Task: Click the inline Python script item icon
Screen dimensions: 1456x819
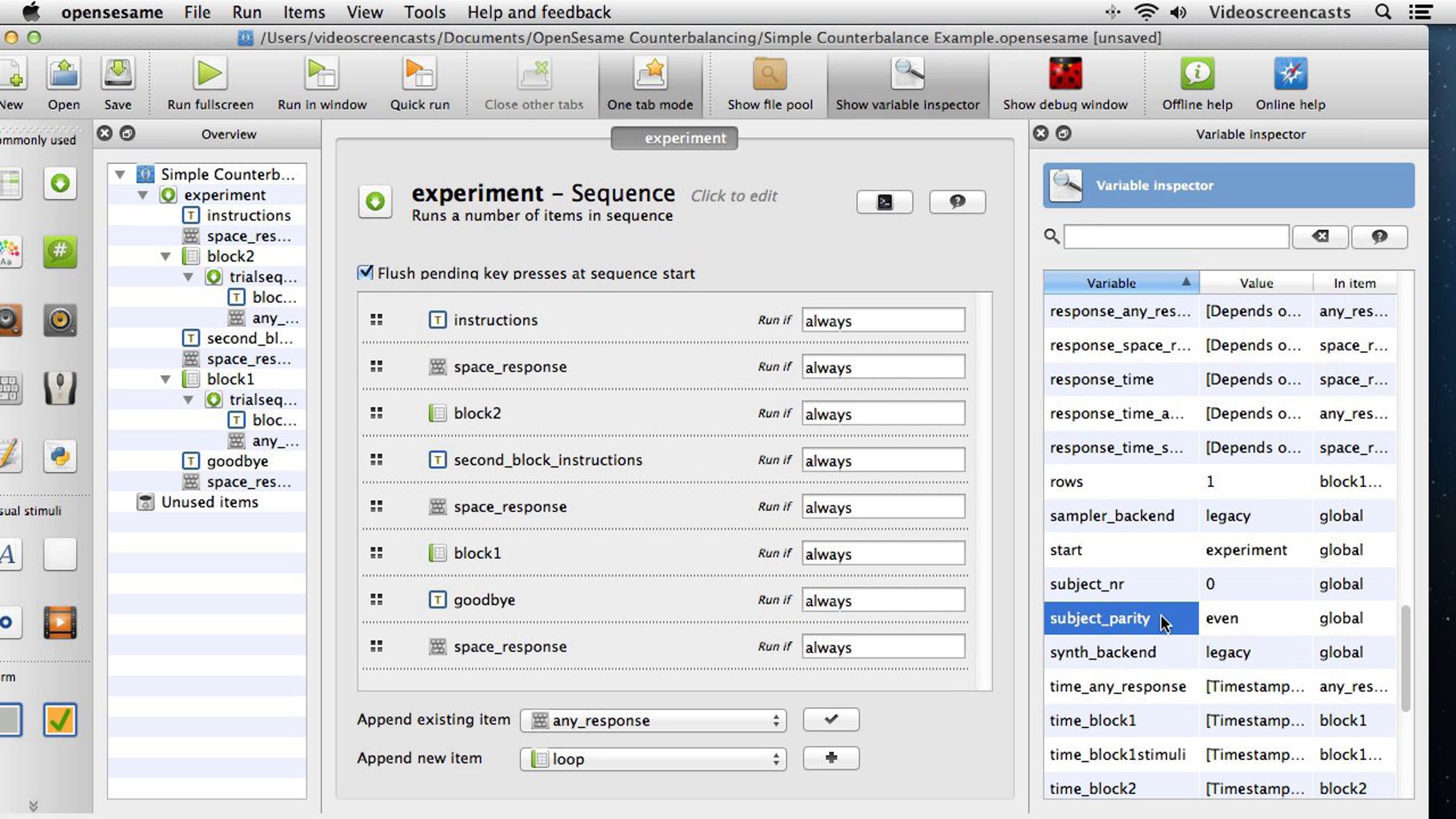Action: coord(59,456)
